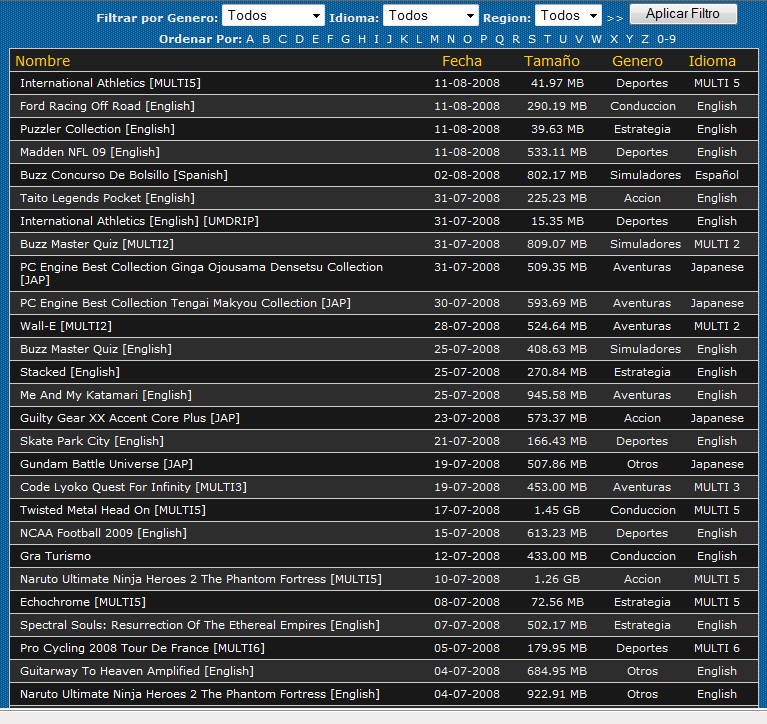
Task: Sort list by letter B
Action: click(x=266, y=39)
